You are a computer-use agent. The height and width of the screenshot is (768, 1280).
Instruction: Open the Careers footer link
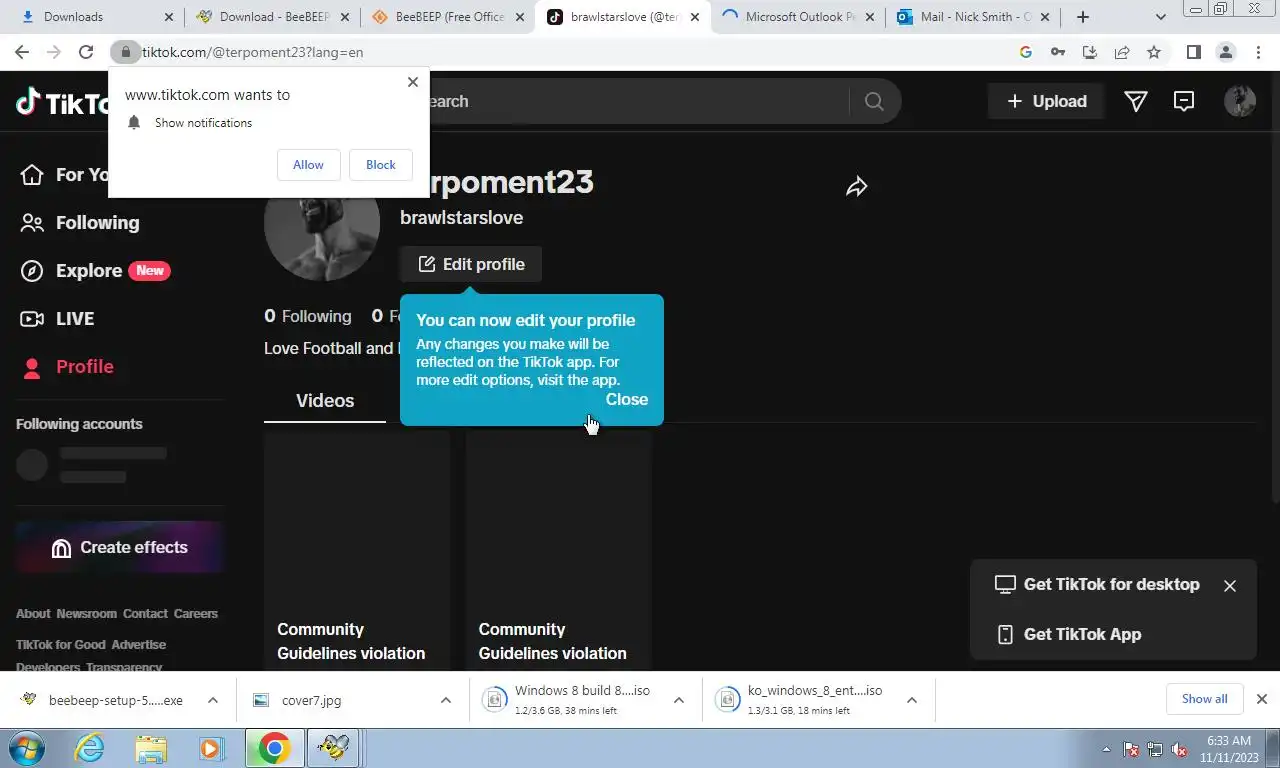(x=196, y=614)
